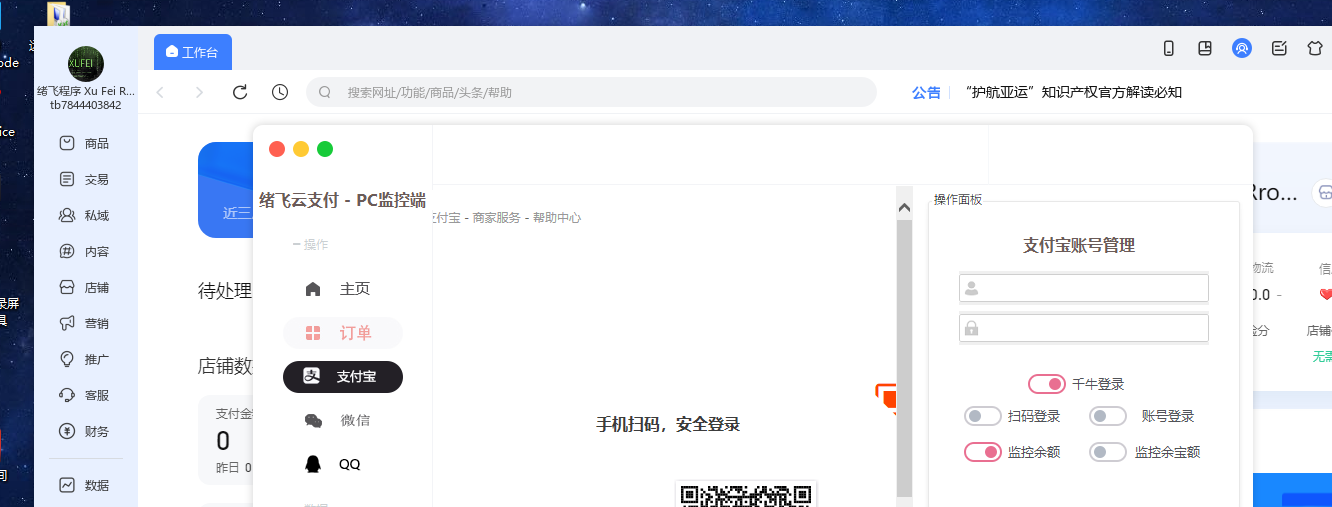The height and width of the screenshot is (507, 1332).
Task: Click the blue customer service headset icon
Action: pyautogui.click(x=1242, y=48)
